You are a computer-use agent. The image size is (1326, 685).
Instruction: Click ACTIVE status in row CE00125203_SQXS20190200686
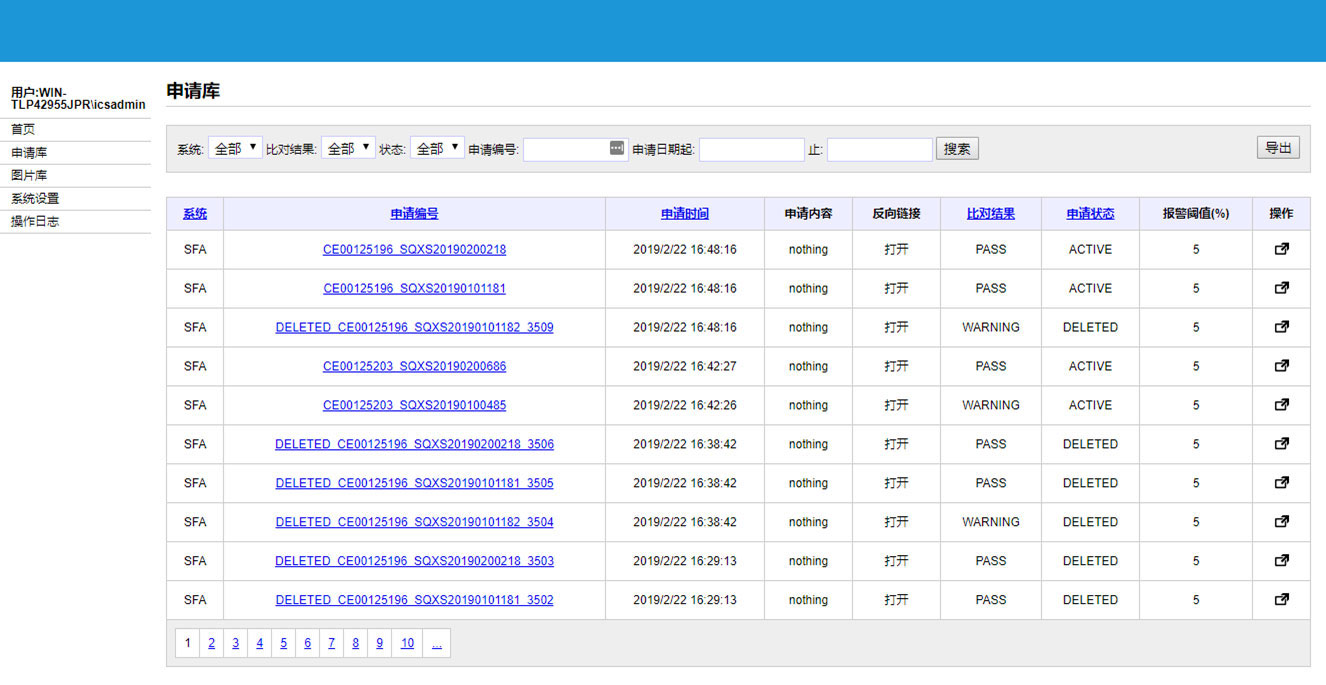(x=1090, y=367)
